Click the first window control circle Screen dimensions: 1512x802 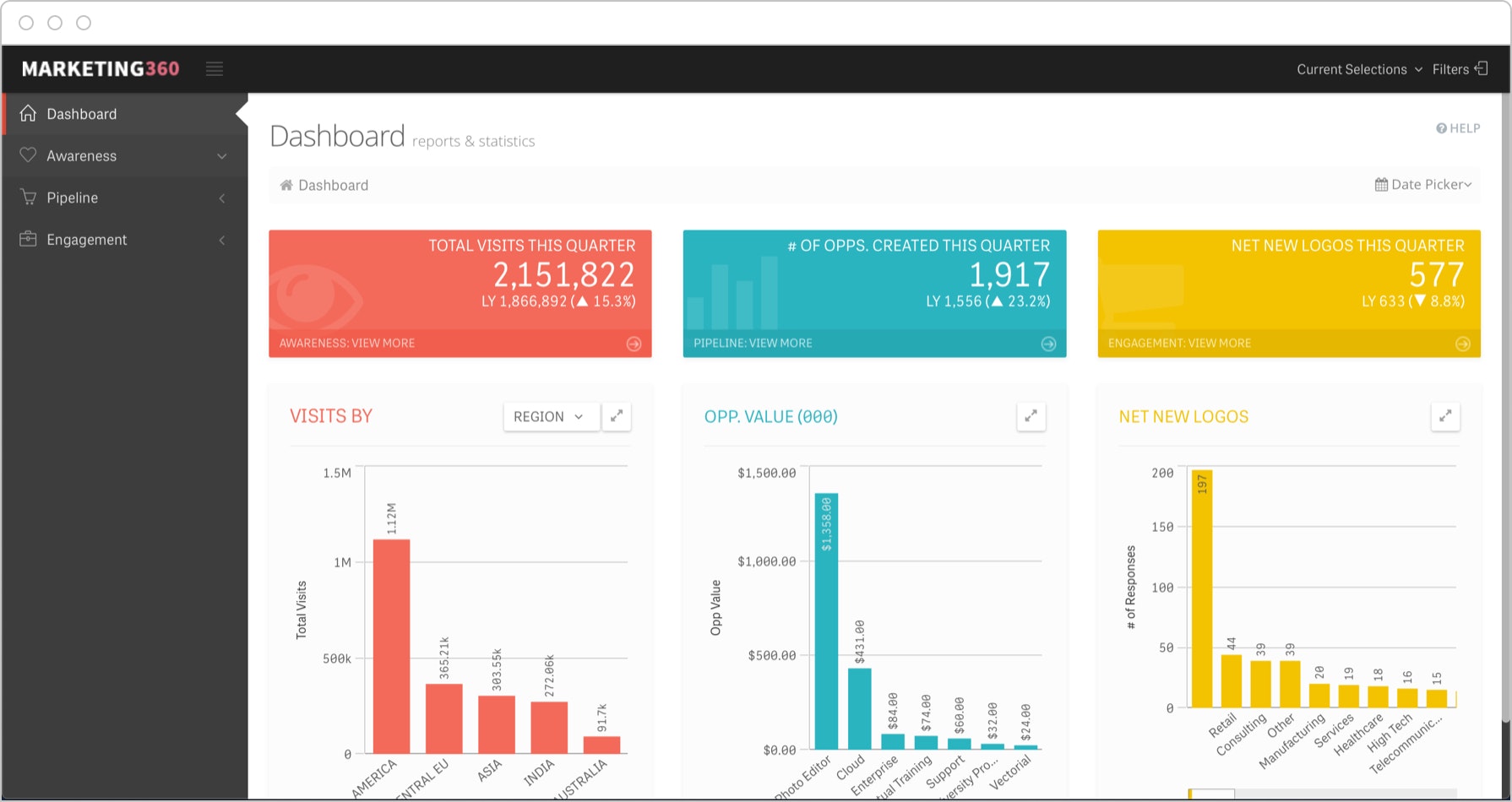tap(26, 23)
